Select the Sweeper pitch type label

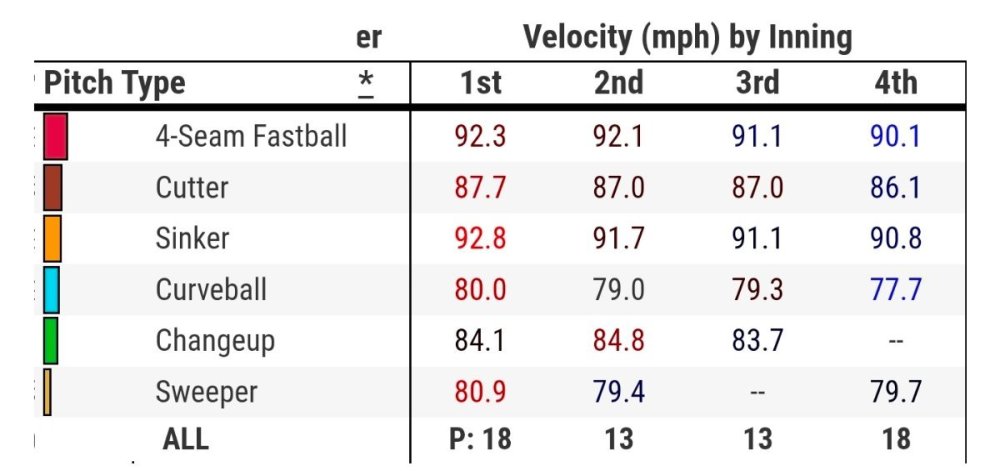206,392
